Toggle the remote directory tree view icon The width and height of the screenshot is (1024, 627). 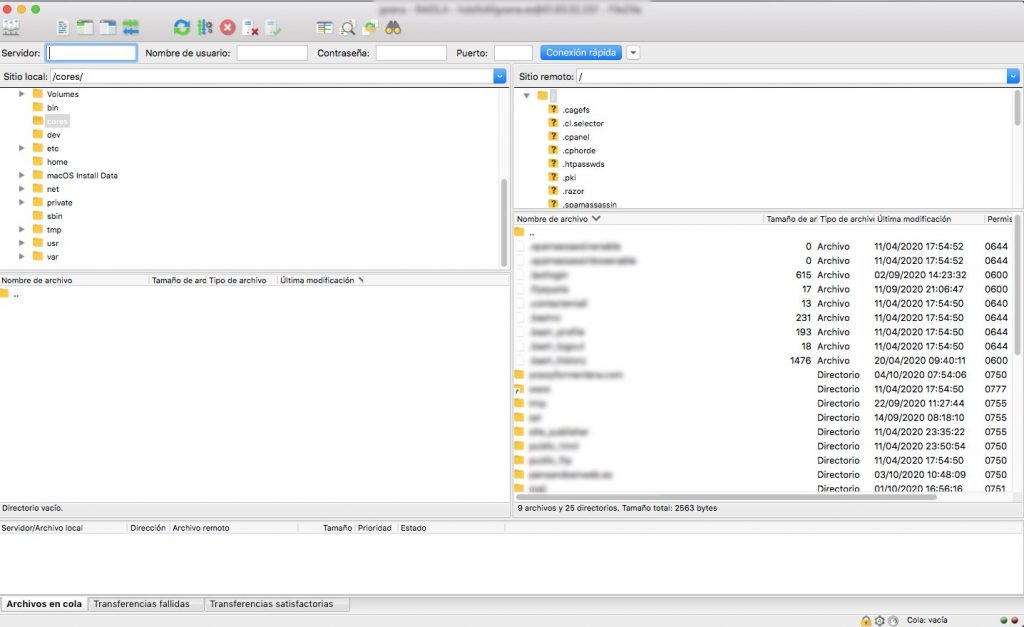point(108,27)
